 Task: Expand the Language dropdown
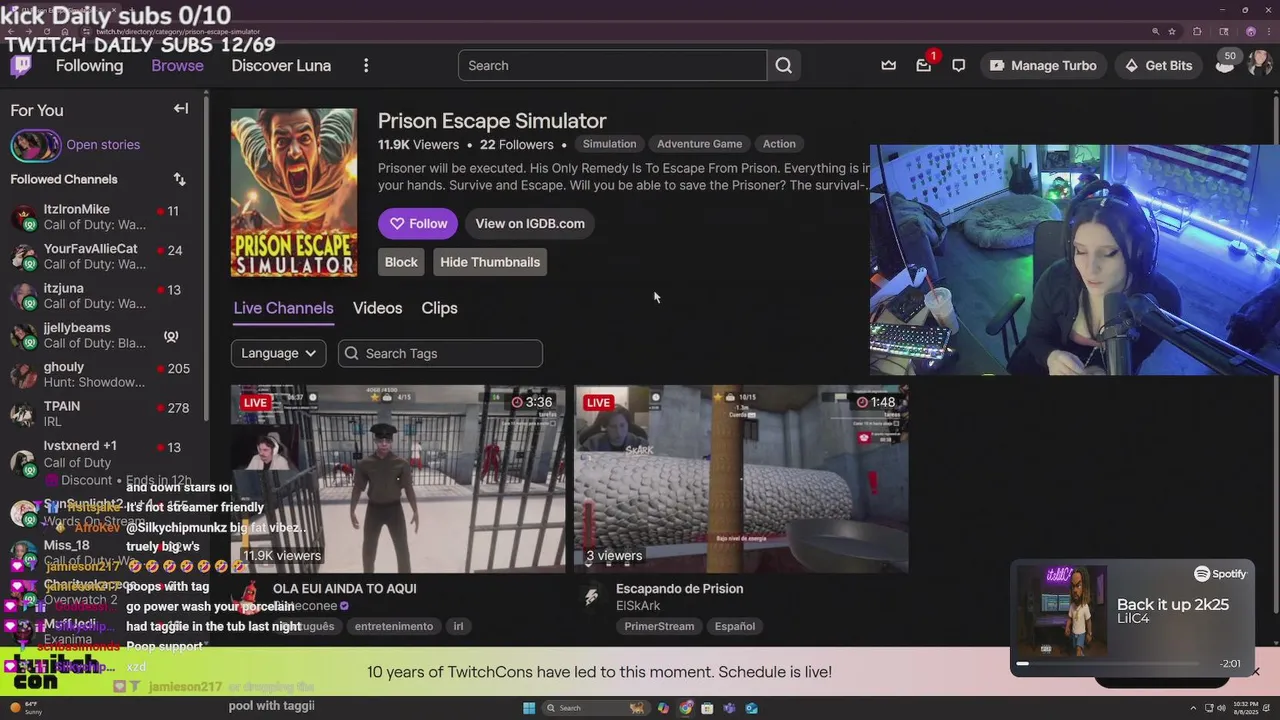coord(278,353)
